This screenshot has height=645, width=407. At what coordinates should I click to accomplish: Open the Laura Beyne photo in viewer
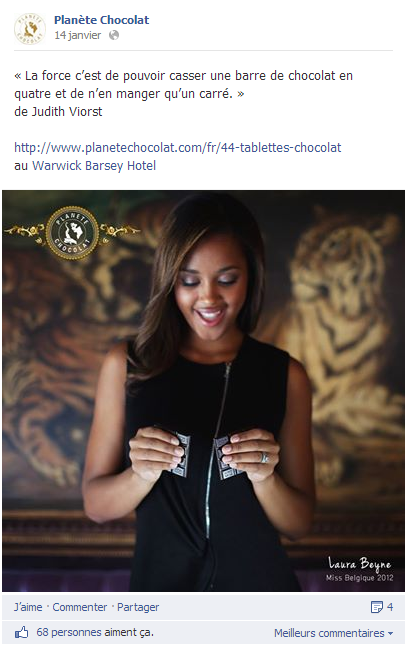click(203, 391)
